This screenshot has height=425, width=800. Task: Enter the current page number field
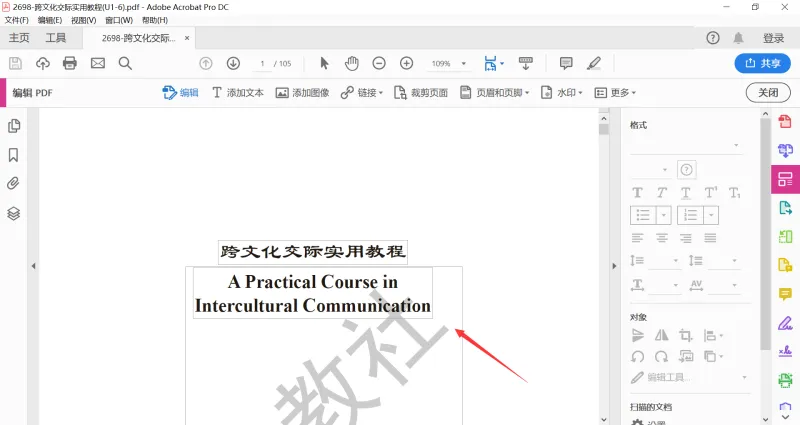tap(262, 64)
